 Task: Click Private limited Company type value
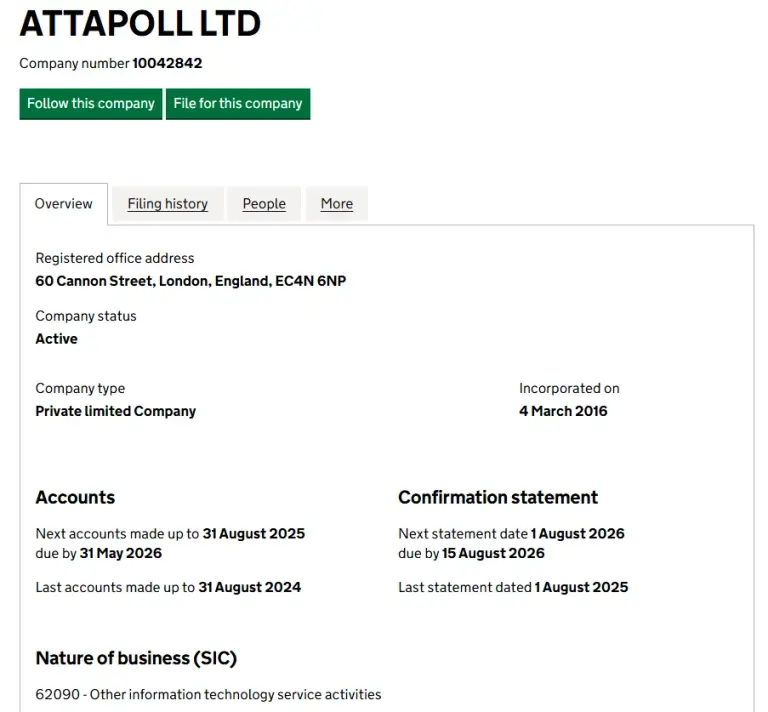(x=116, y=411)
